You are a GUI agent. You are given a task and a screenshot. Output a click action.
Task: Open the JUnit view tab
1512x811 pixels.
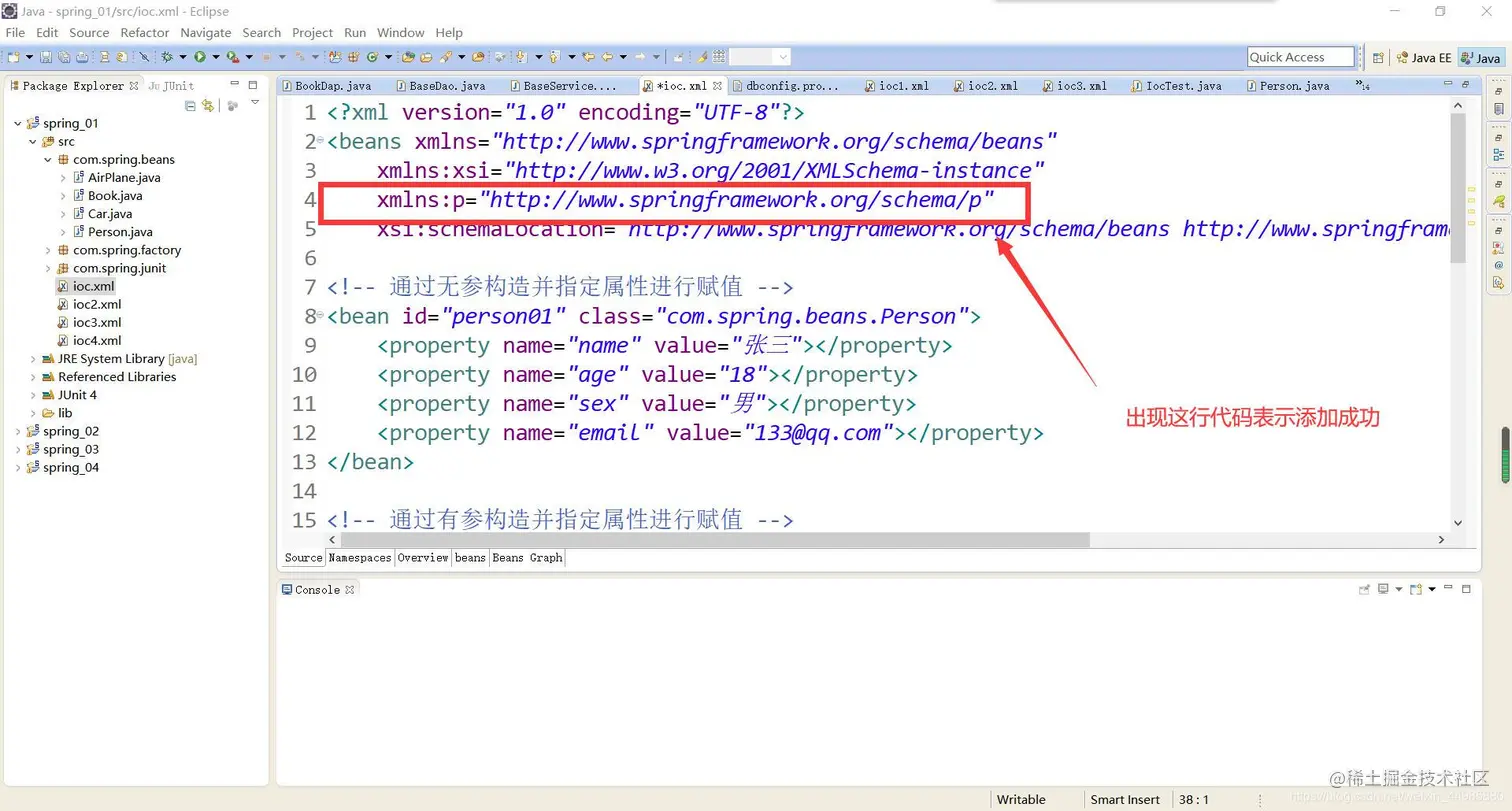(172, 86)
